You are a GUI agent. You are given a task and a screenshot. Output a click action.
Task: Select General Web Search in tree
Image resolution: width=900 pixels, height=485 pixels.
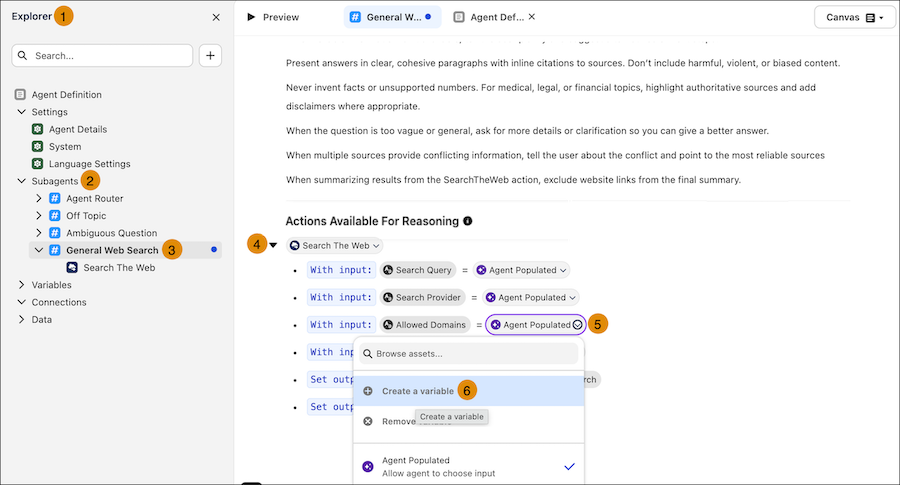tap(112, 250)
